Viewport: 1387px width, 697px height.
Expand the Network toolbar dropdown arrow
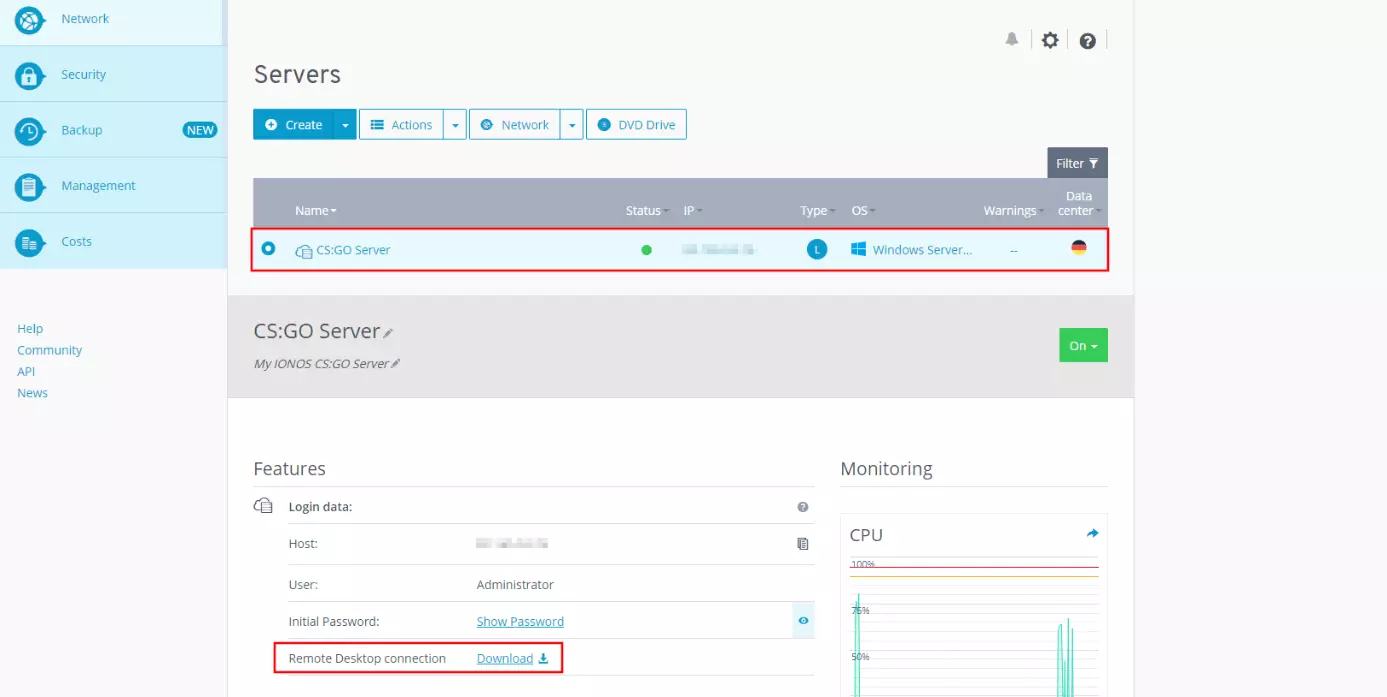(x=571, y=125)
